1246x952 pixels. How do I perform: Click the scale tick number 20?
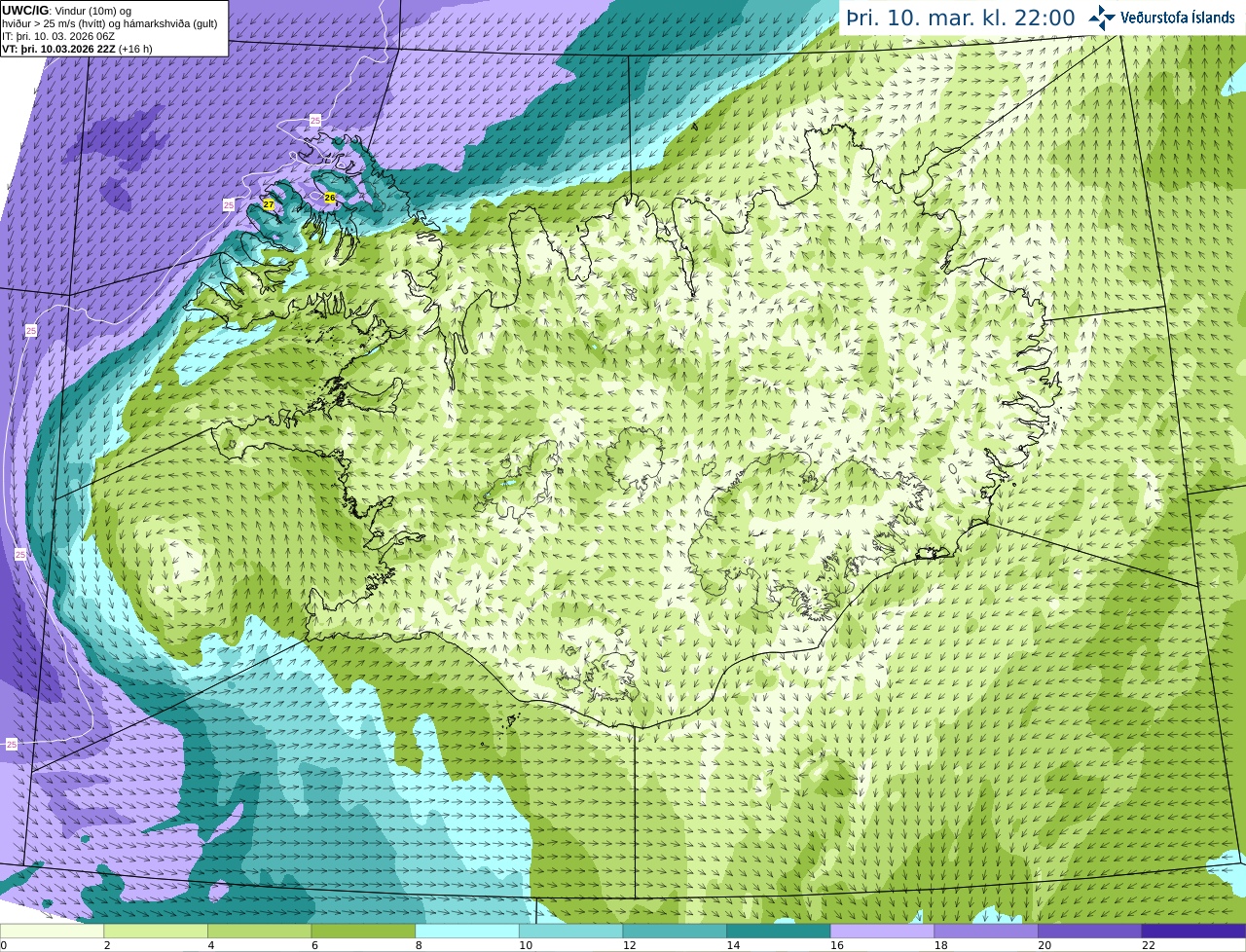coord(1044,945)
